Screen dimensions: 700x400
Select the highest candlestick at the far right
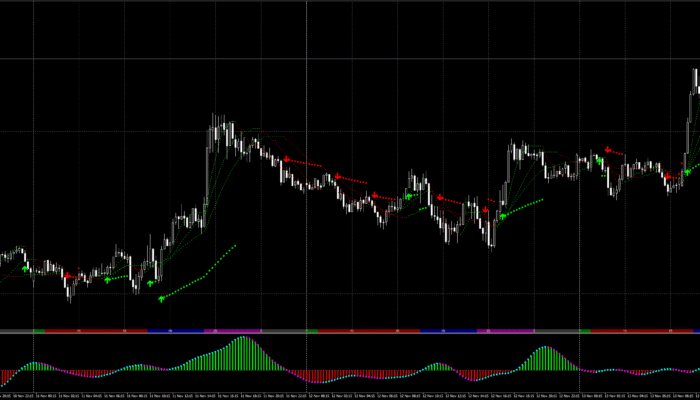695,80
